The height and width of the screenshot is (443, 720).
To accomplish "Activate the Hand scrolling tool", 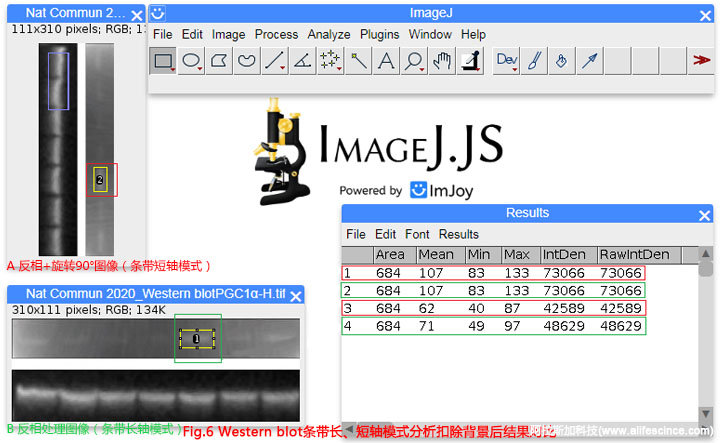I will pyautogui.click(x=441, y=61).
